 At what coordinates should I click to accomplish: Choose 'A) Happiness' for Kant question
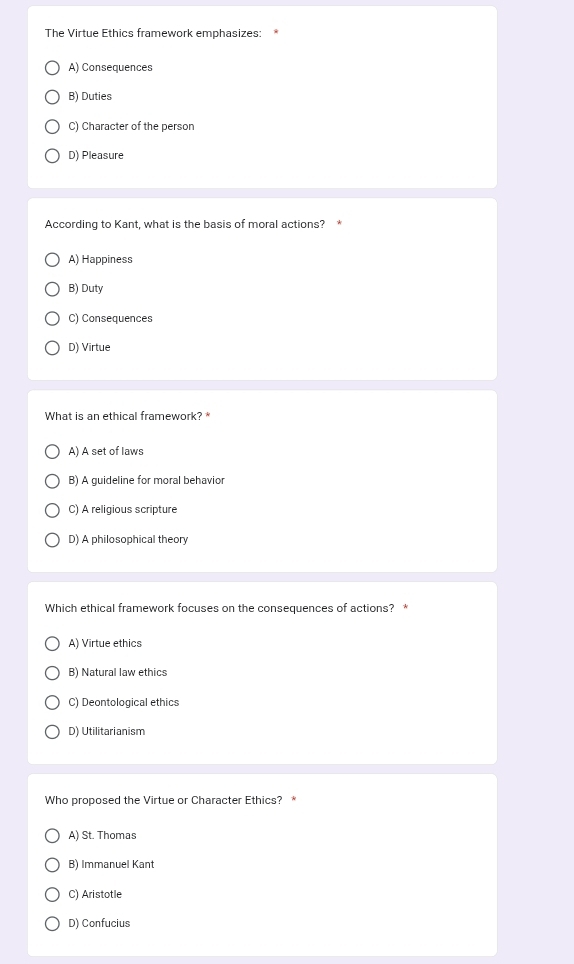pos(52,259)
